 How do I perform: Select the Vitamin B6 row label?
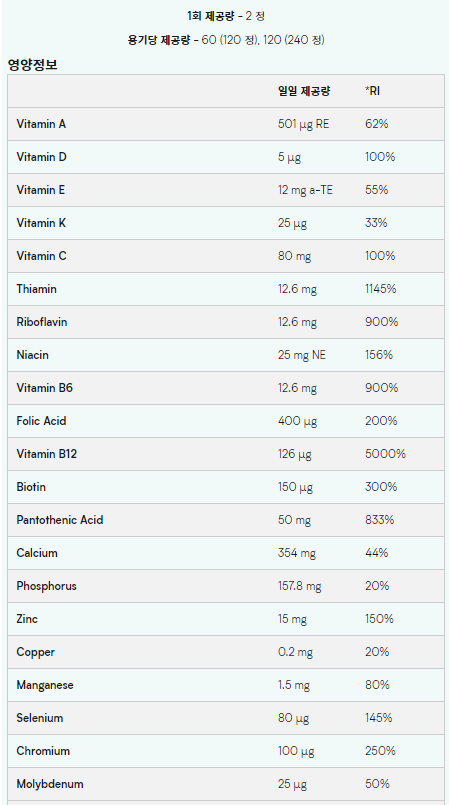[x=44, y=388]
